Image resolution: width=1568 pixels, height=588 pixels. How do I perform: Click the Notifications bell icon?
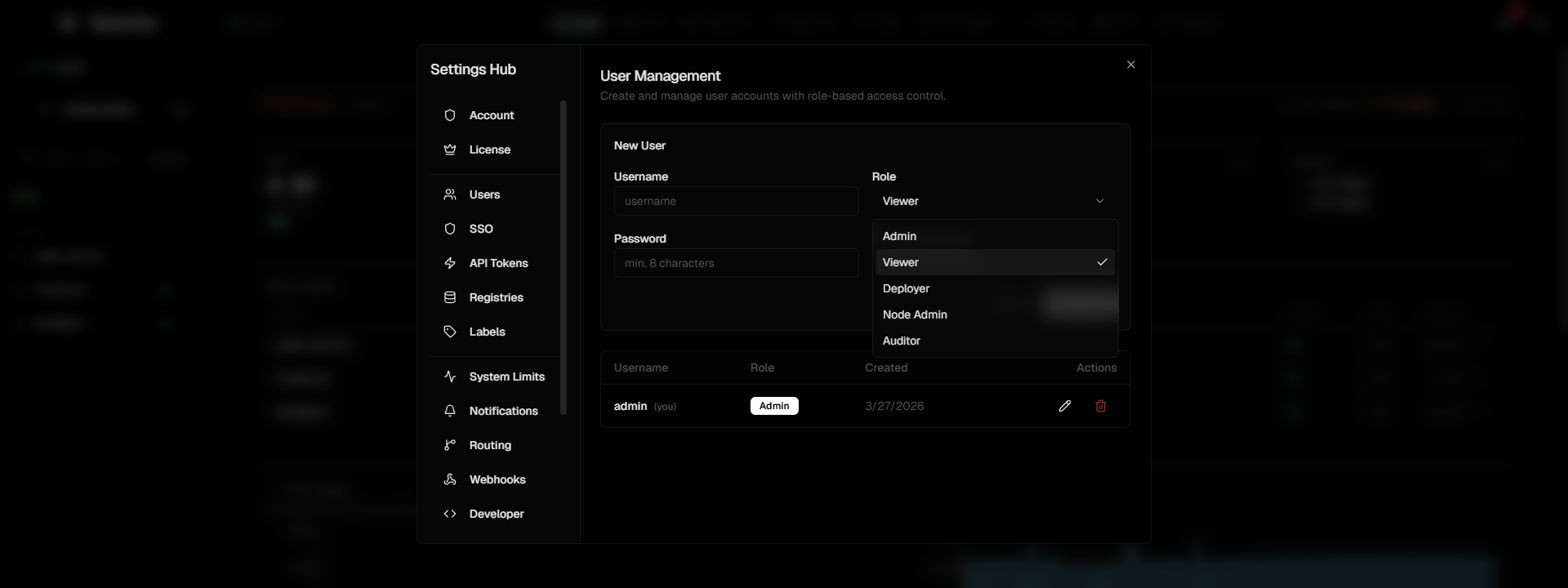point(449,411)
